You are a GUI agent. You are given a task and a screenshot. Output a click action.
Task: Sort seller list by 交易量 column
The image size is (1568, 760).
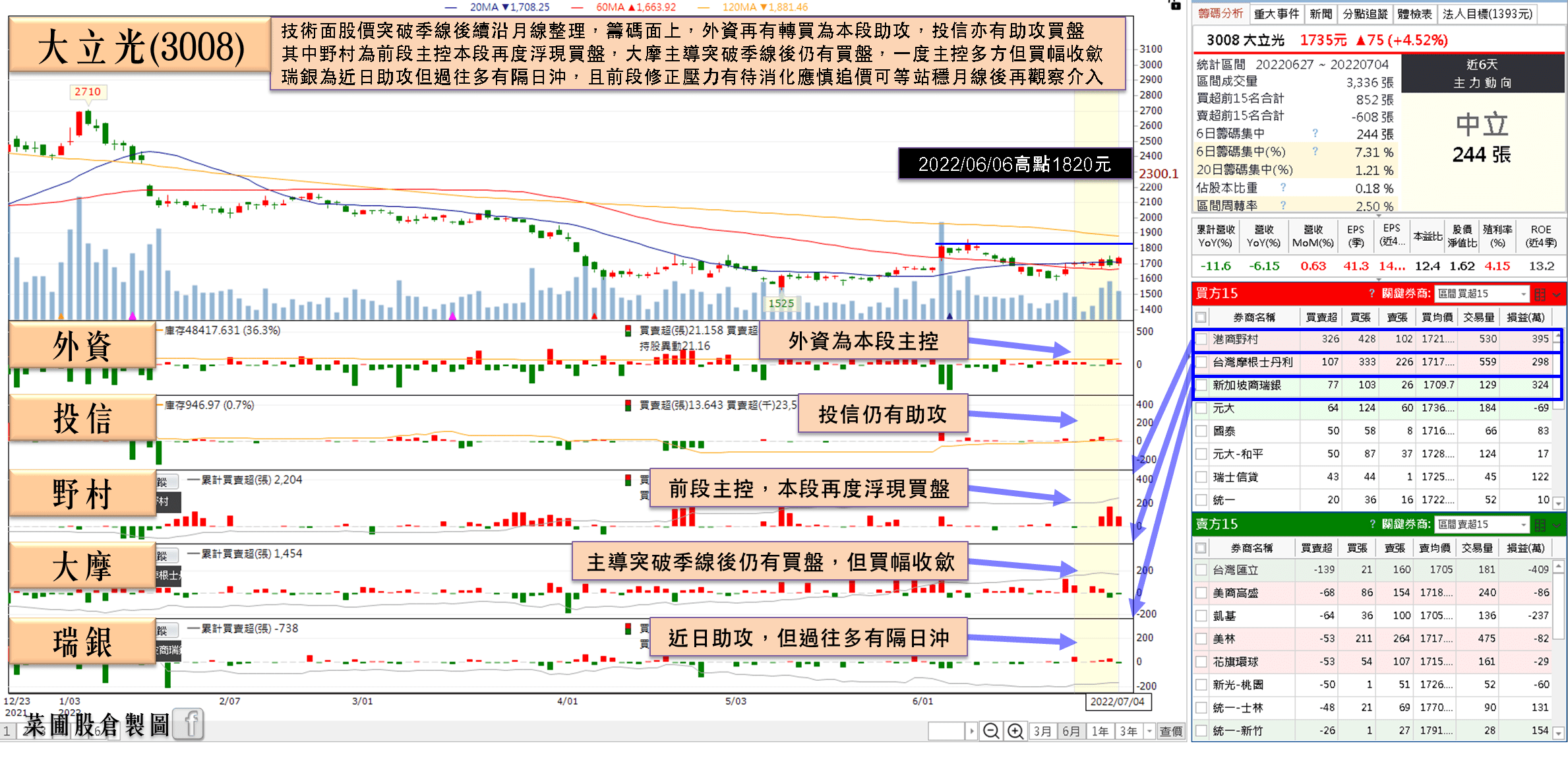pos(1476,548)
